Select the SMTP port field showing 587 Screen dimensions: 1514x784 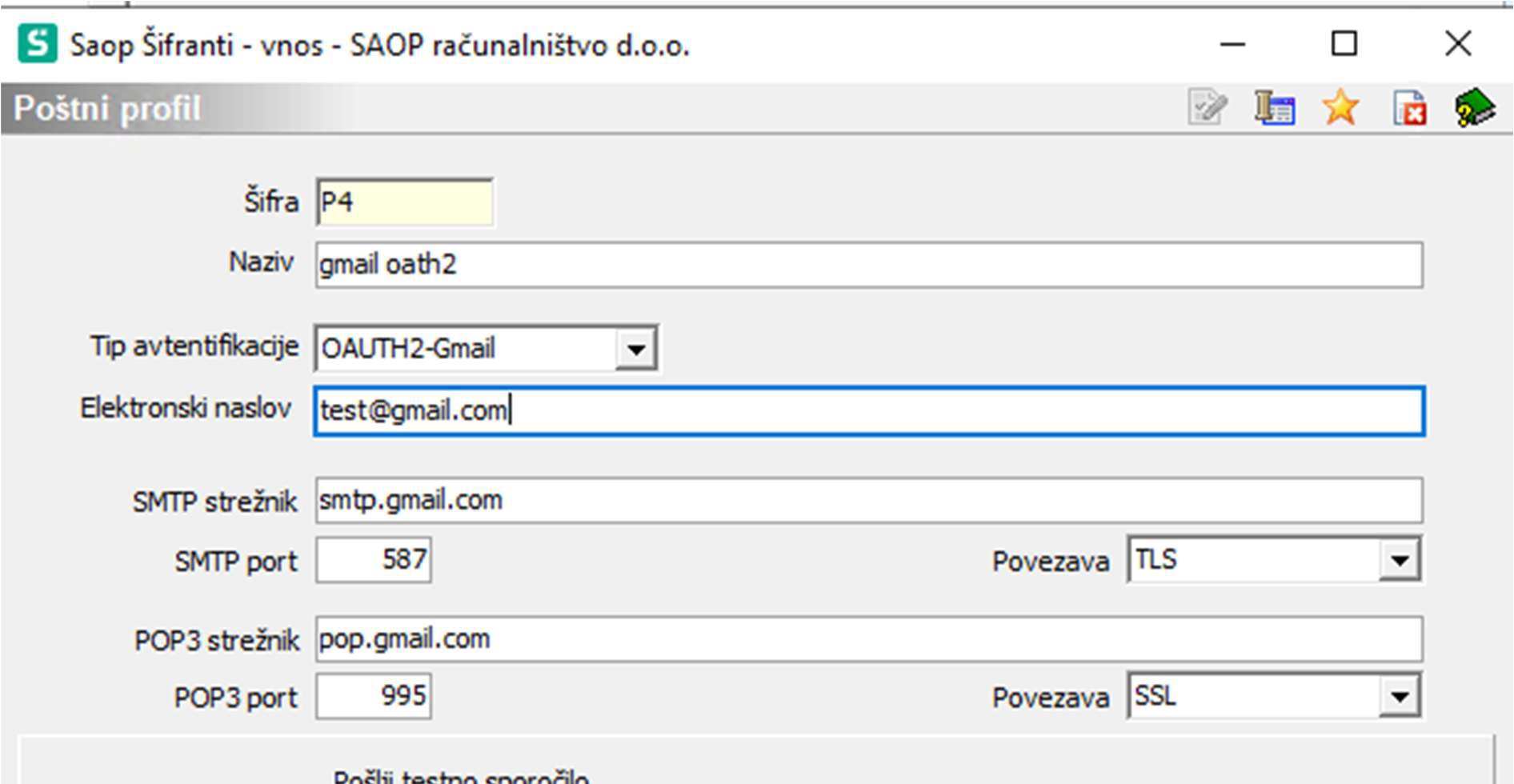(374, 560)
